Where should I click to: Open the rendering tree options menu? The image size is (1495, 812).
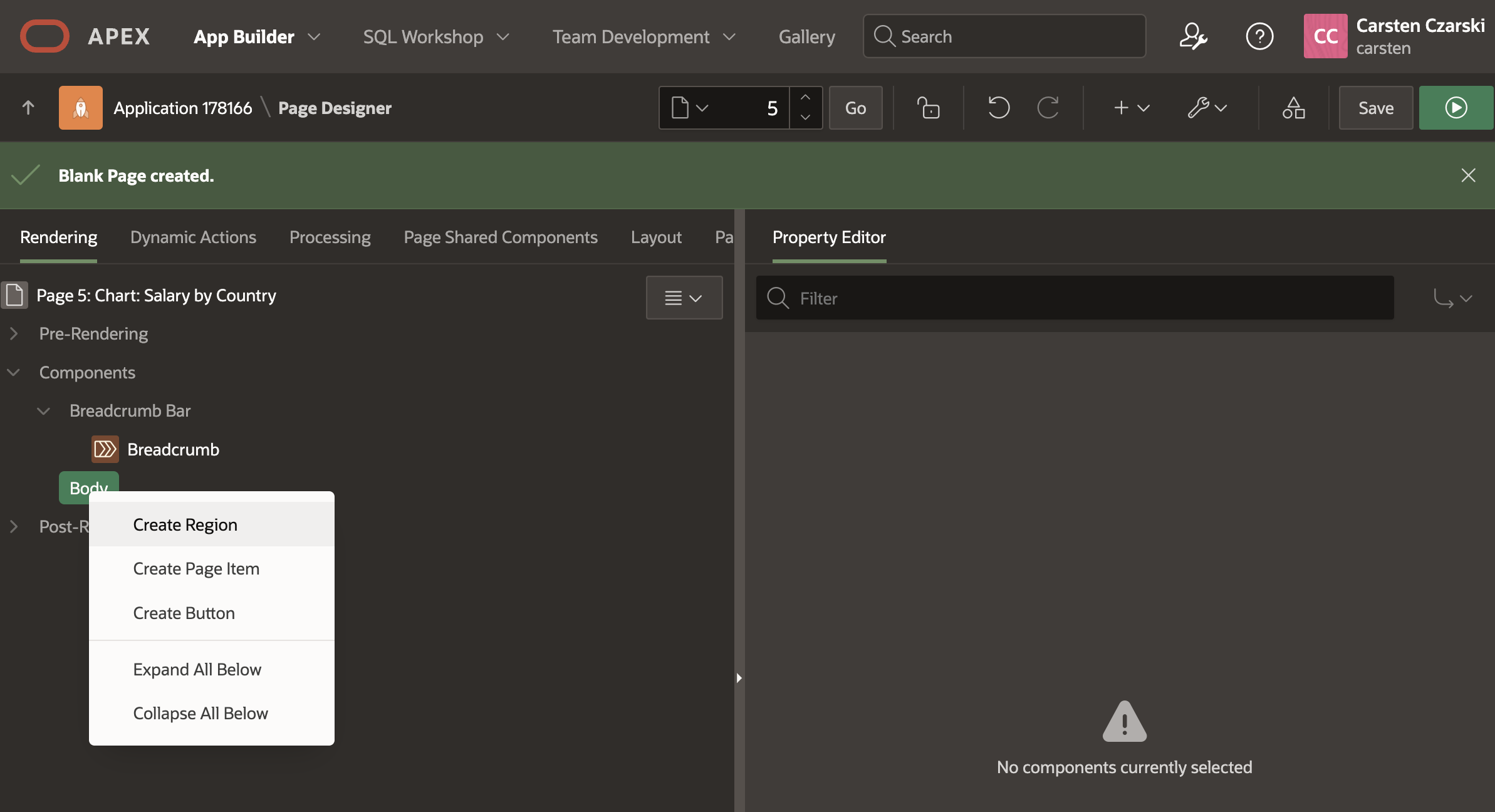pyautogui.click(x=684, y=298)
